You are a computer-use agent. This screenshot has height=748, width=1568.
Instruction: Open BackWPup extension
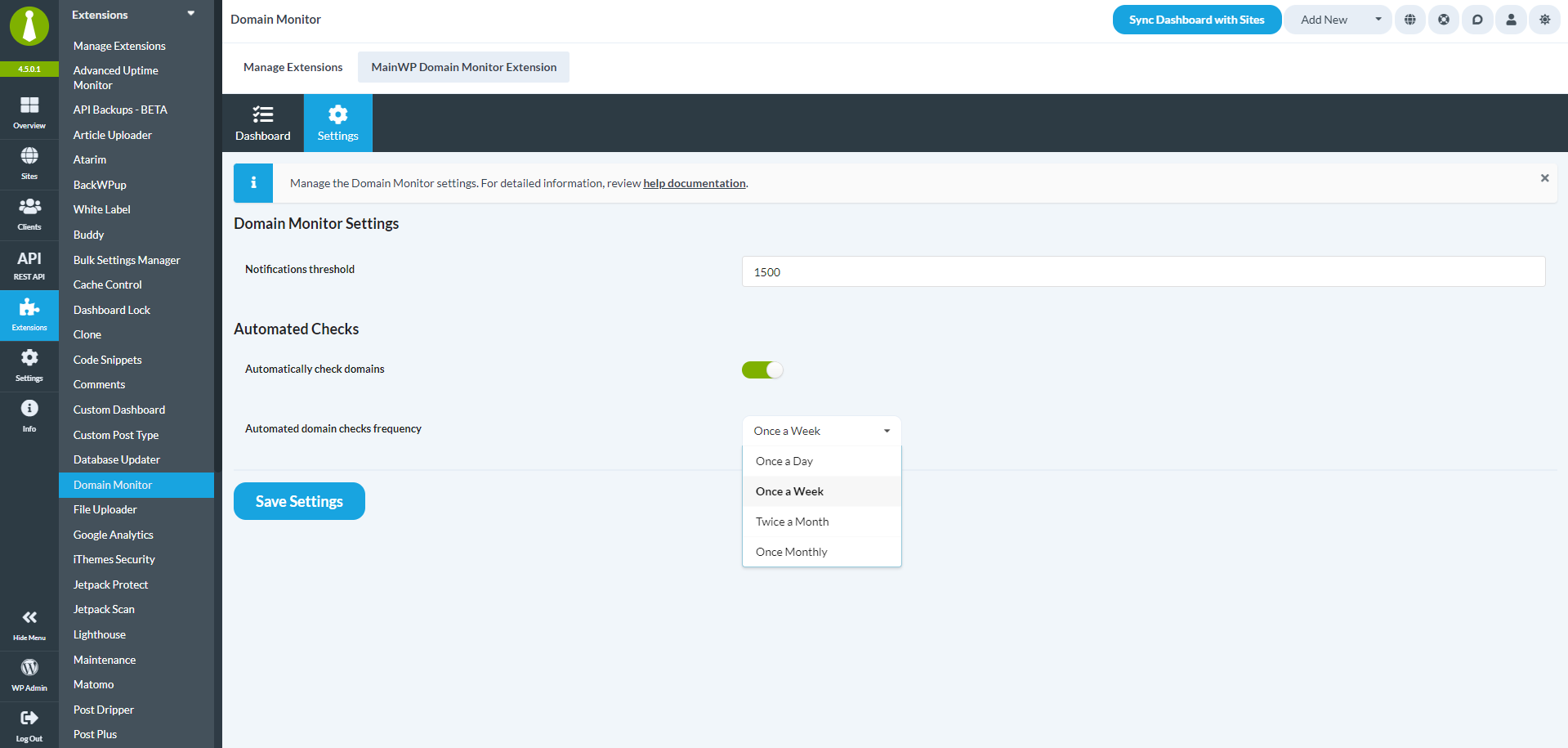(x=100, y=185)
